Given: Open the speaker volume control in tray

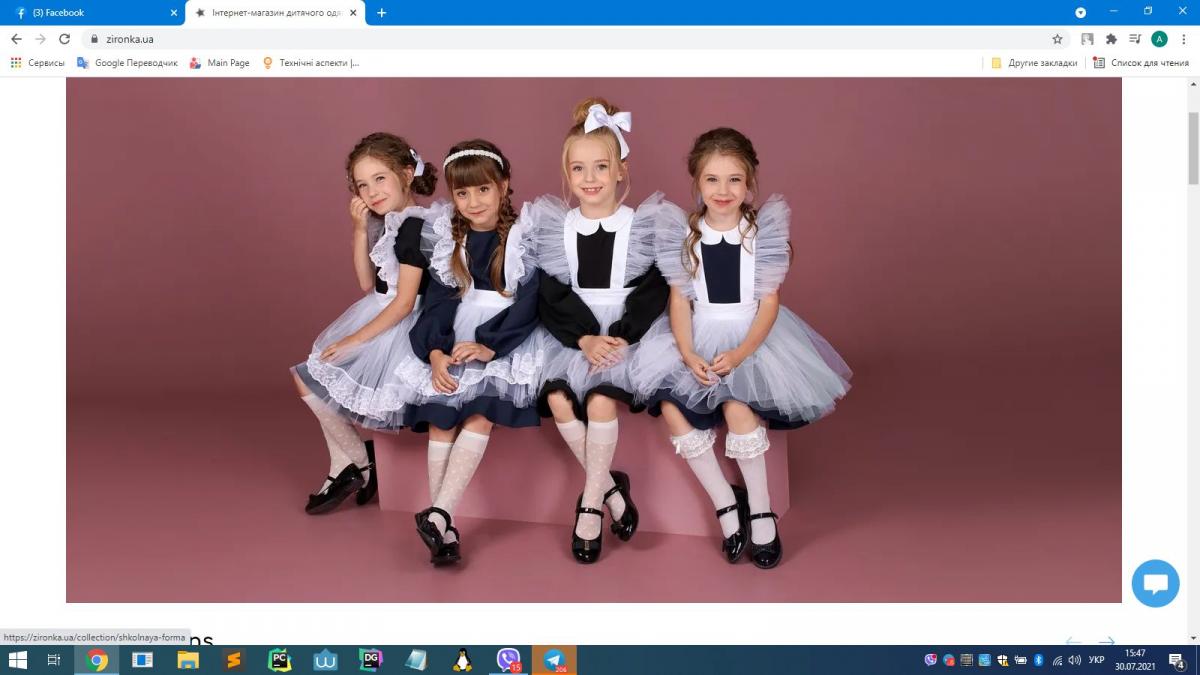Looking at the screenshot, I should point(1074,661).
